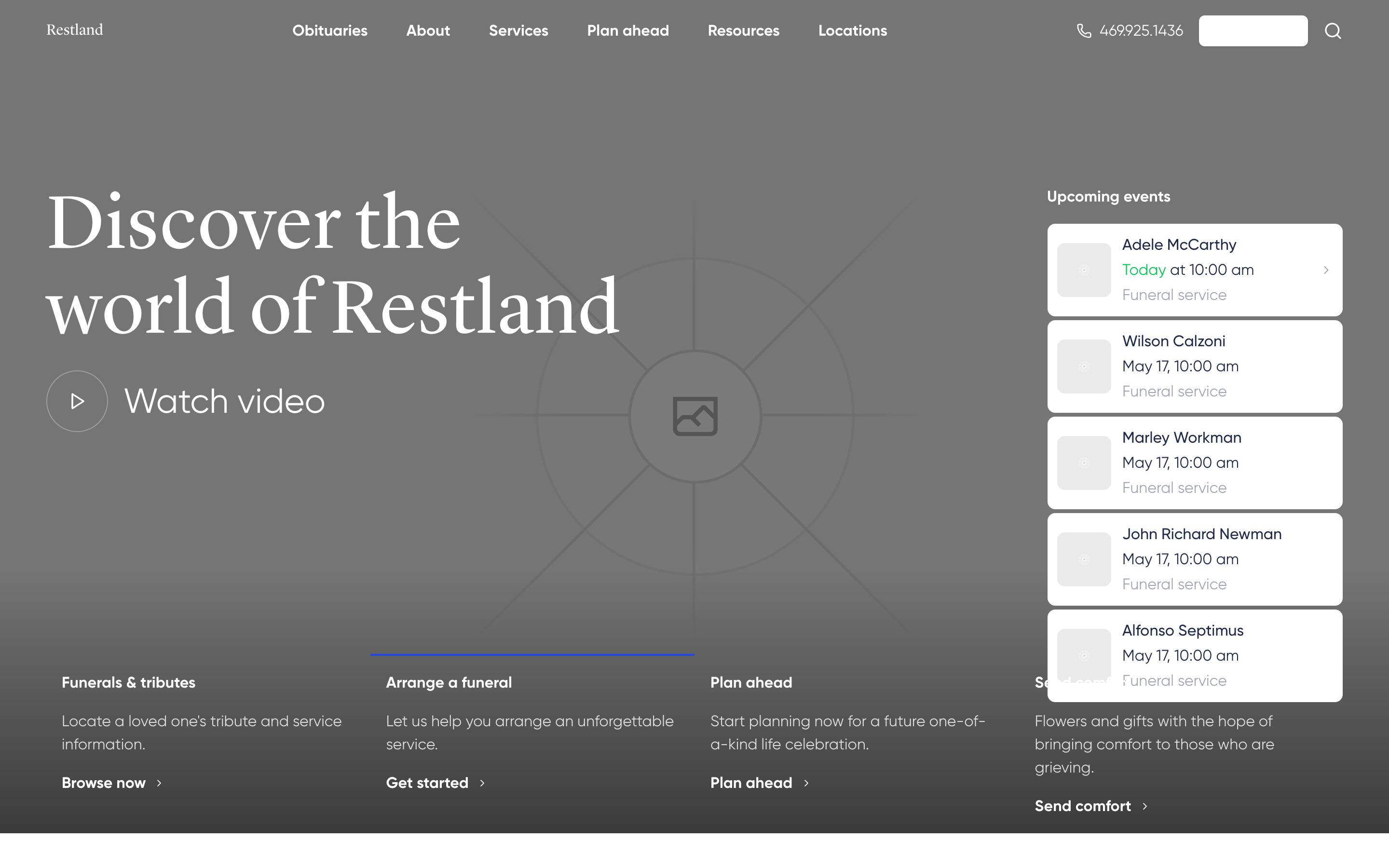Click the hero image placeholder icon
1389x868 pixels.
click(x=695, y=416)
